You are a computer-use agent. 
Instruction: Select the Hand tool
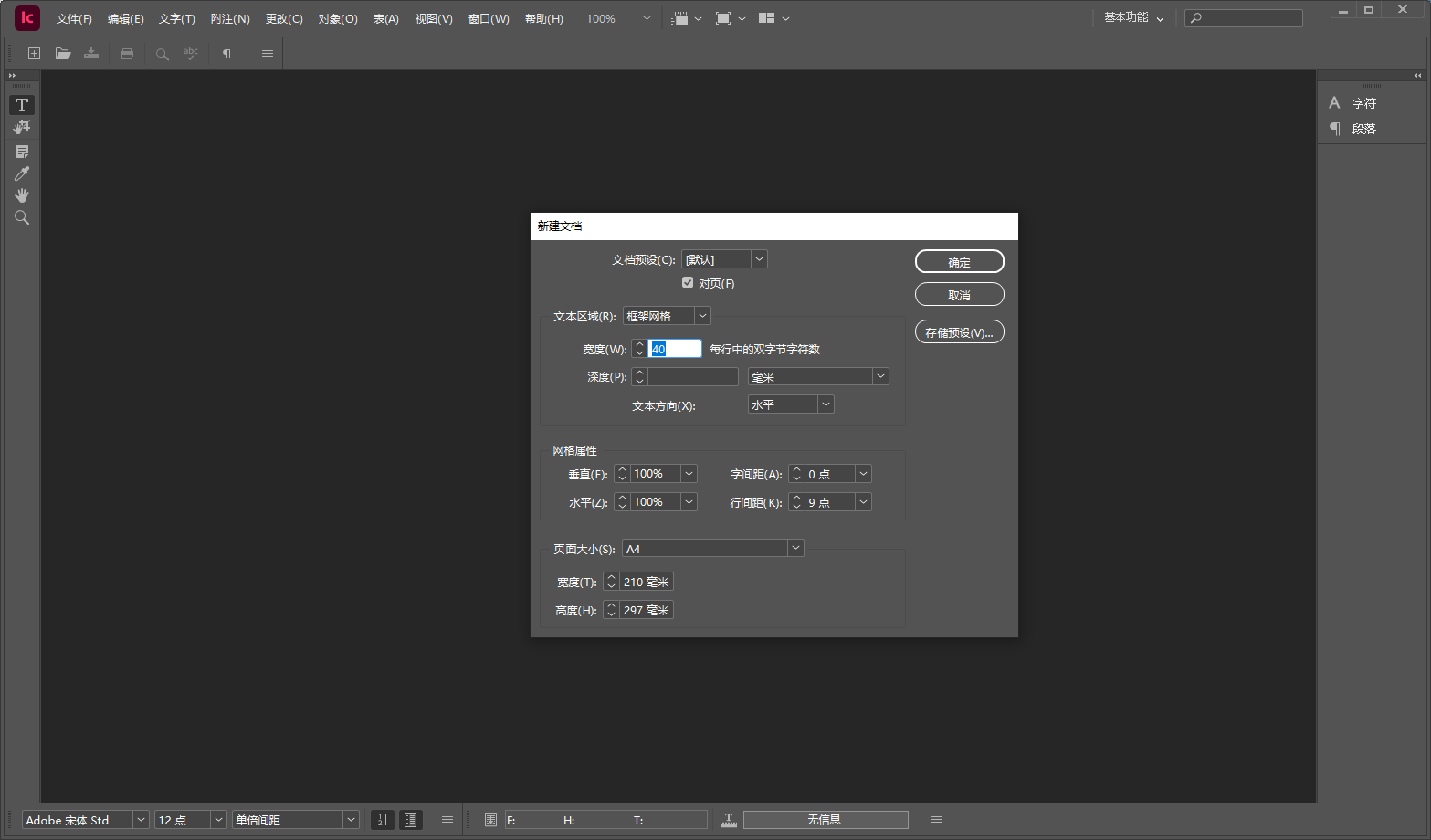(22, 195)
